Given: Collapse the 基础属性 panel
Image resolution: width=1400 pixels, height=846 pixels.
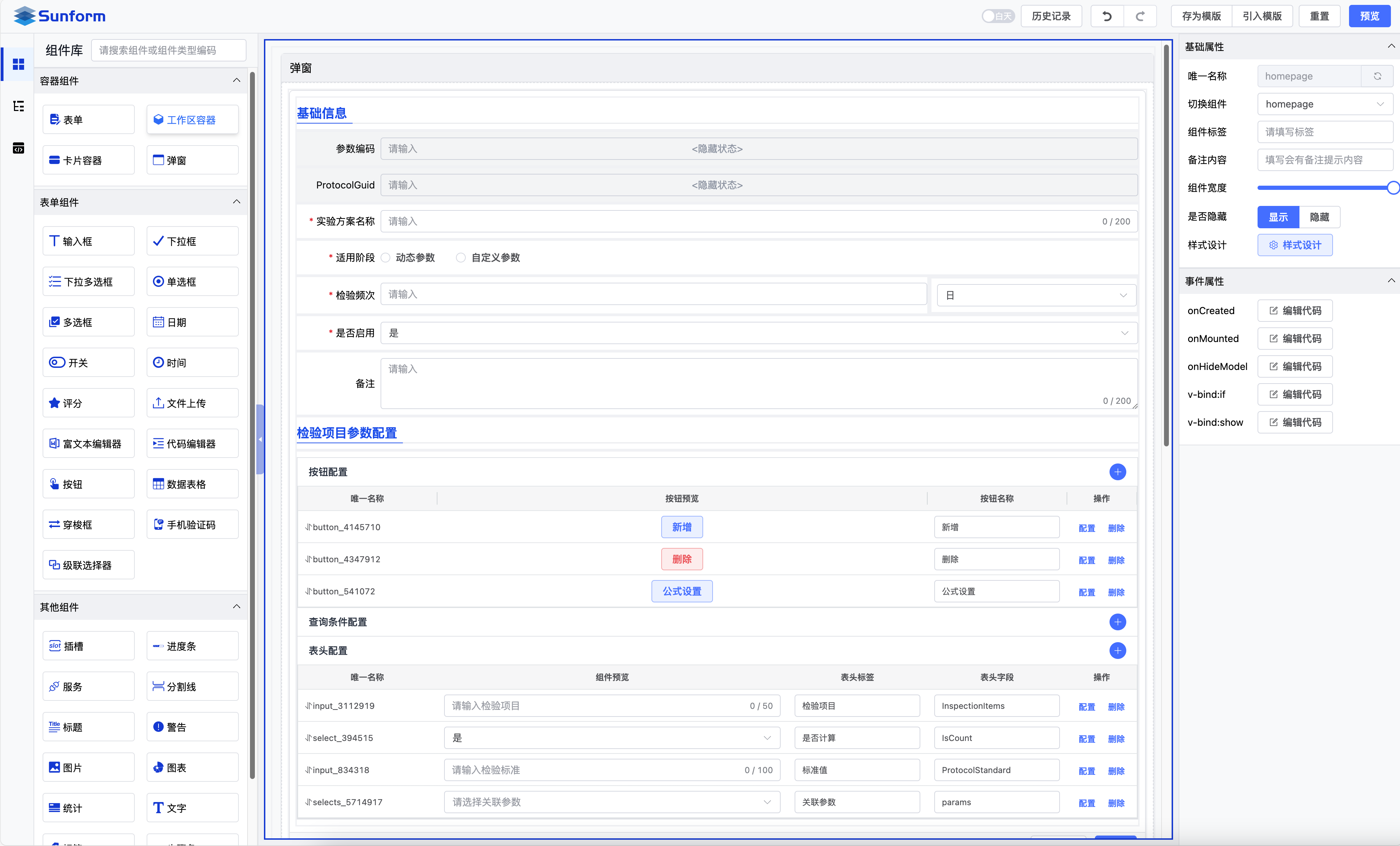Looking at the screenshot, I should click(1391, 46).
